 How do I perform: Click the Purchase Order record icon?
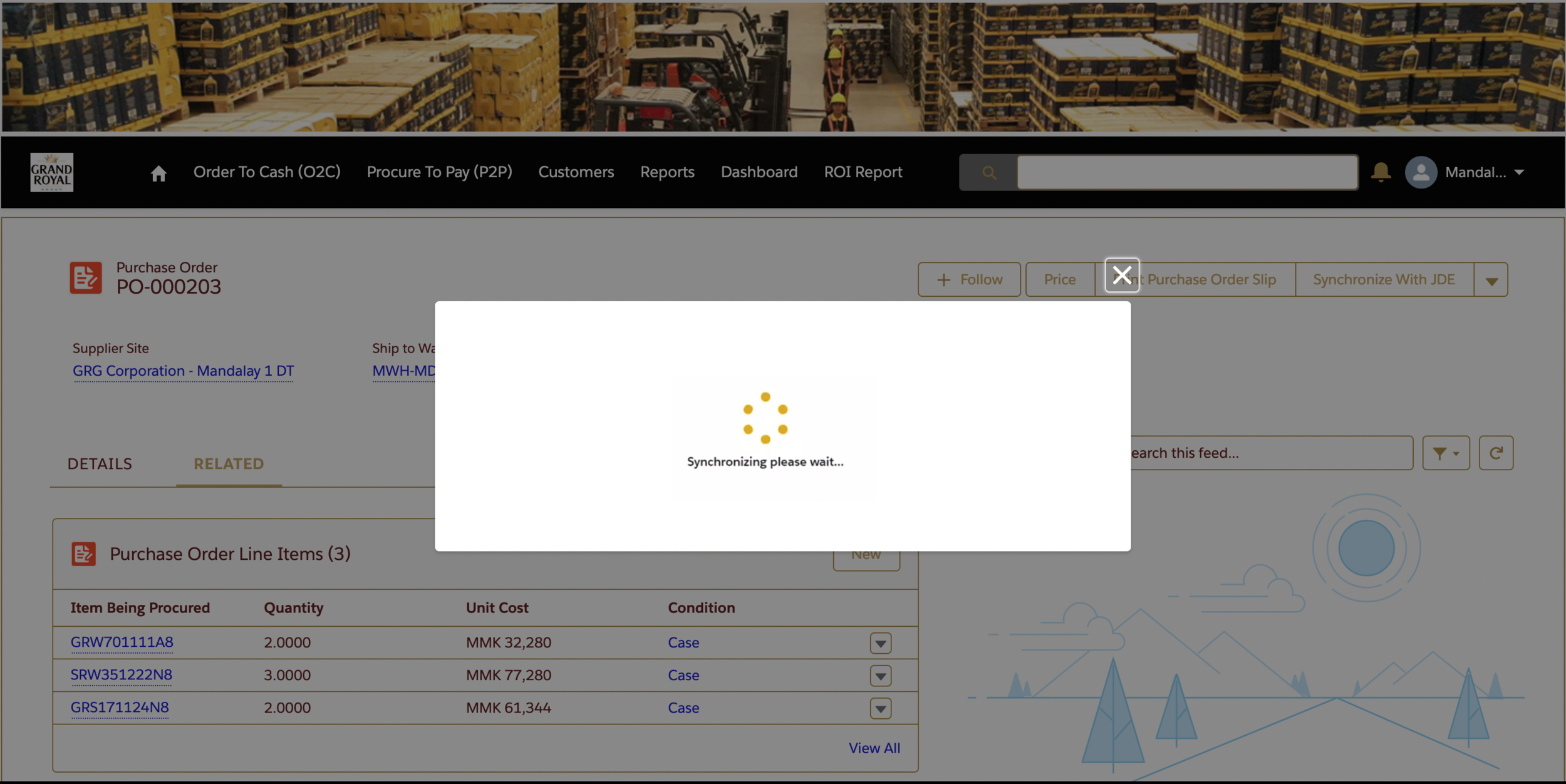point(85,277)
